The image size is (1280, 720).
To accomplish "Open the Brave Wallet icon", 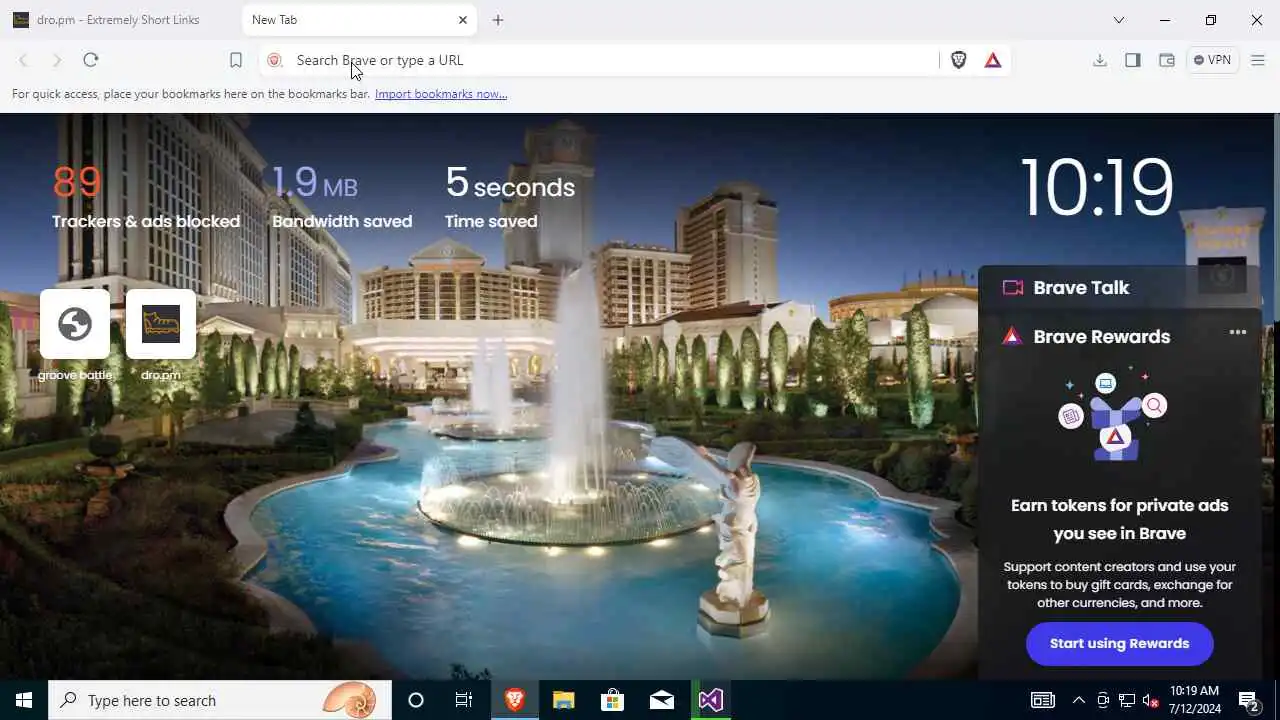I will [1166, 60].
